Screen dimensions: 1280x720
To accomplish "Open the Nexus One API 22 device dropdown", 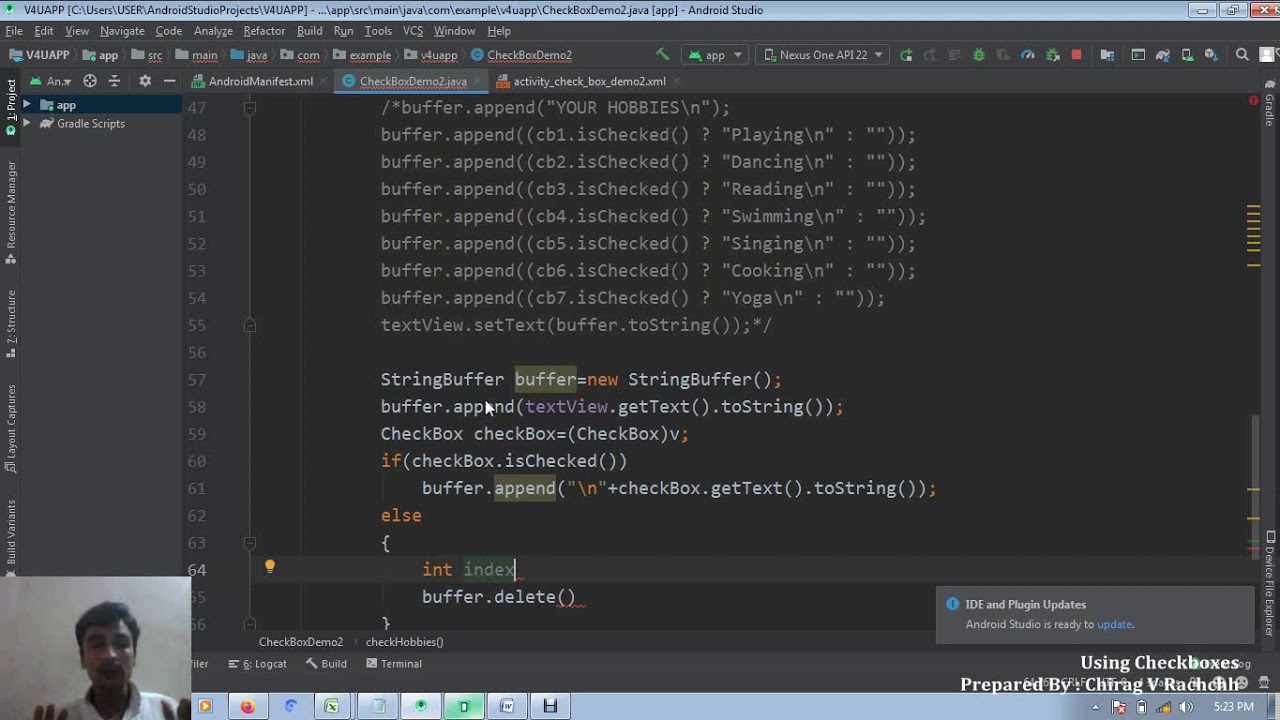I will pos(824,55).
